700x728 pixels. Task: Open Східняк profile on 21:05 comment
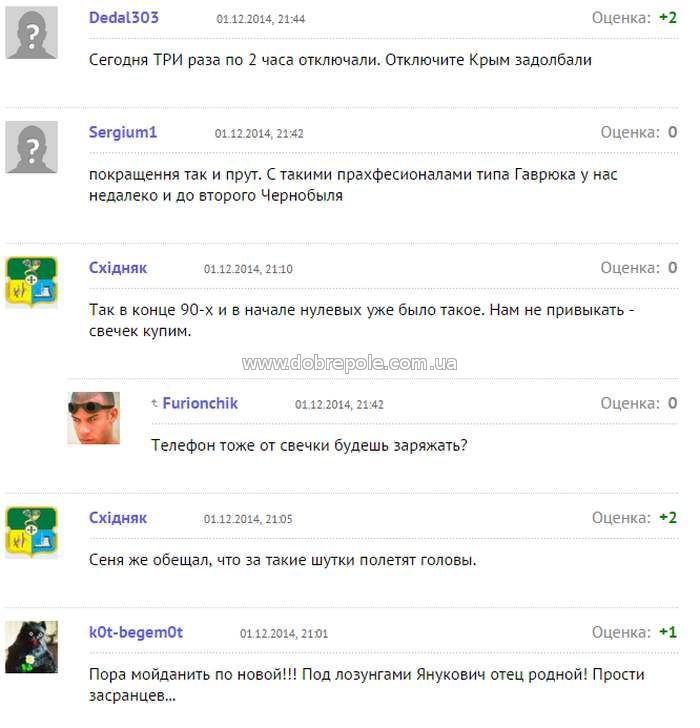(x=118, y=518)
